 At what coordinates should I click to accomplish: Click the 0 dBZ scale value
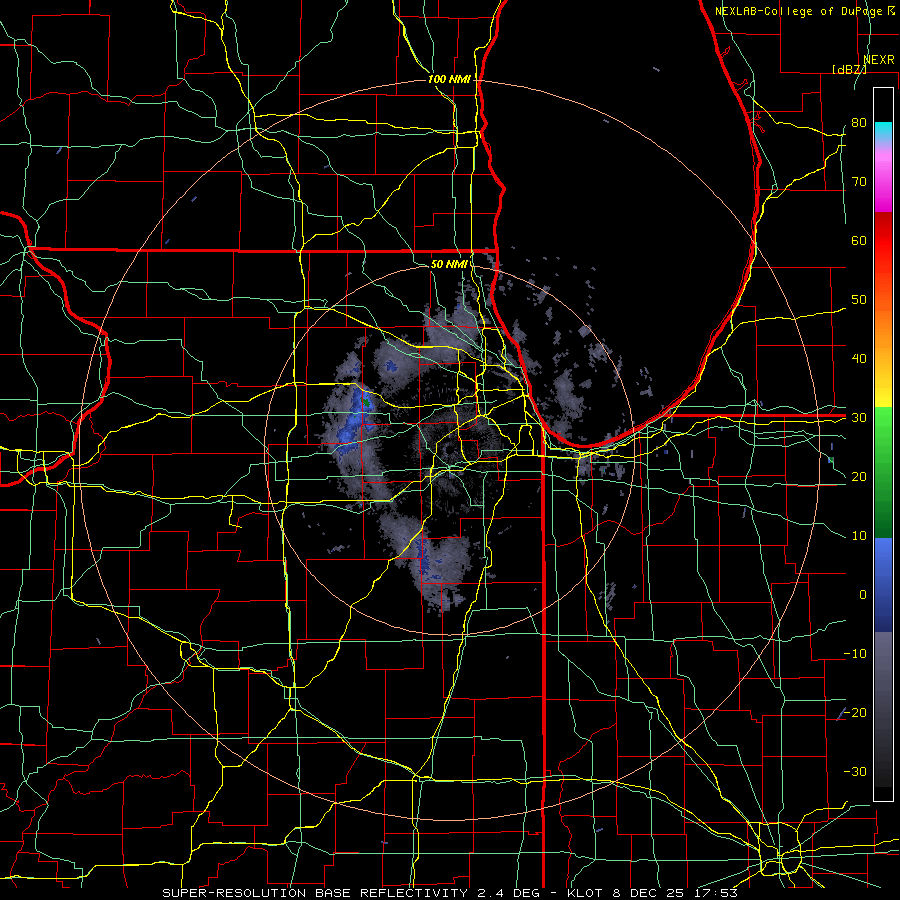(x=863, y=595)
